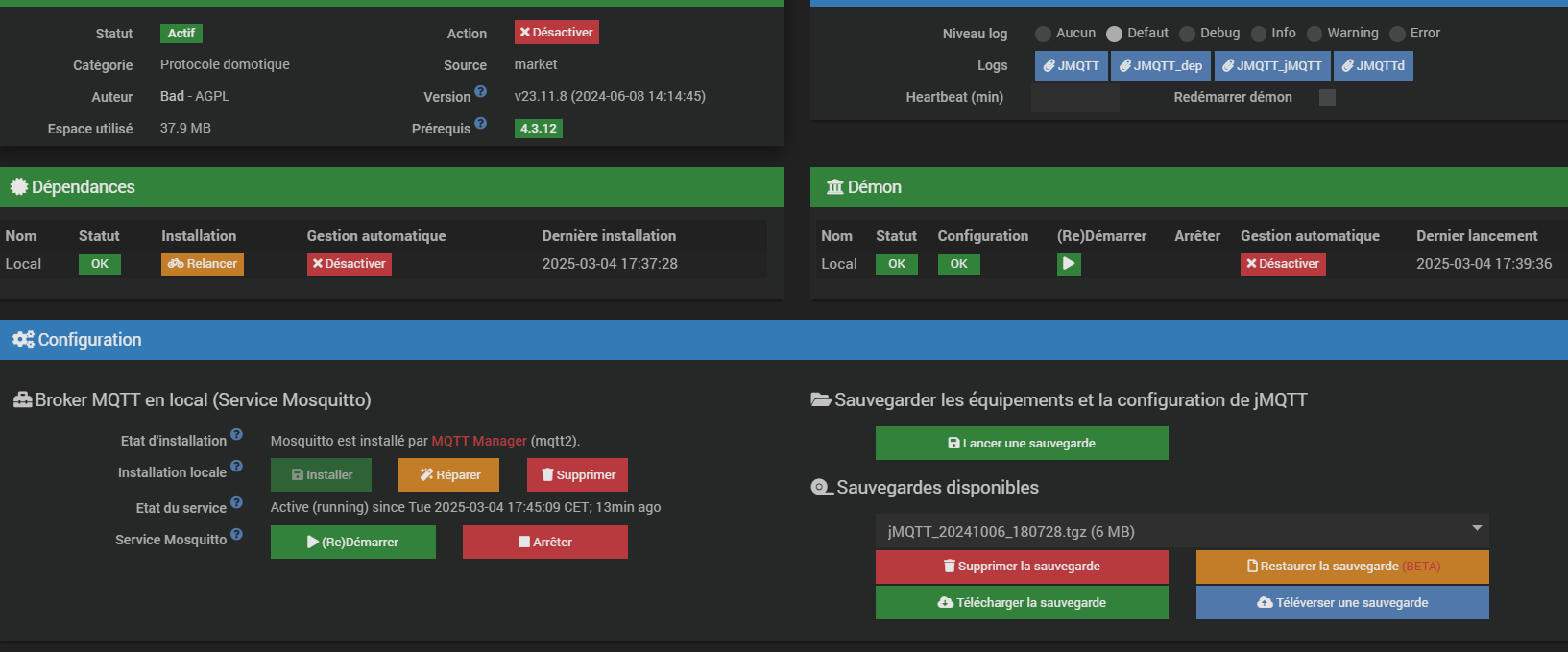Click the Démon building header icon

pos(835,187)
